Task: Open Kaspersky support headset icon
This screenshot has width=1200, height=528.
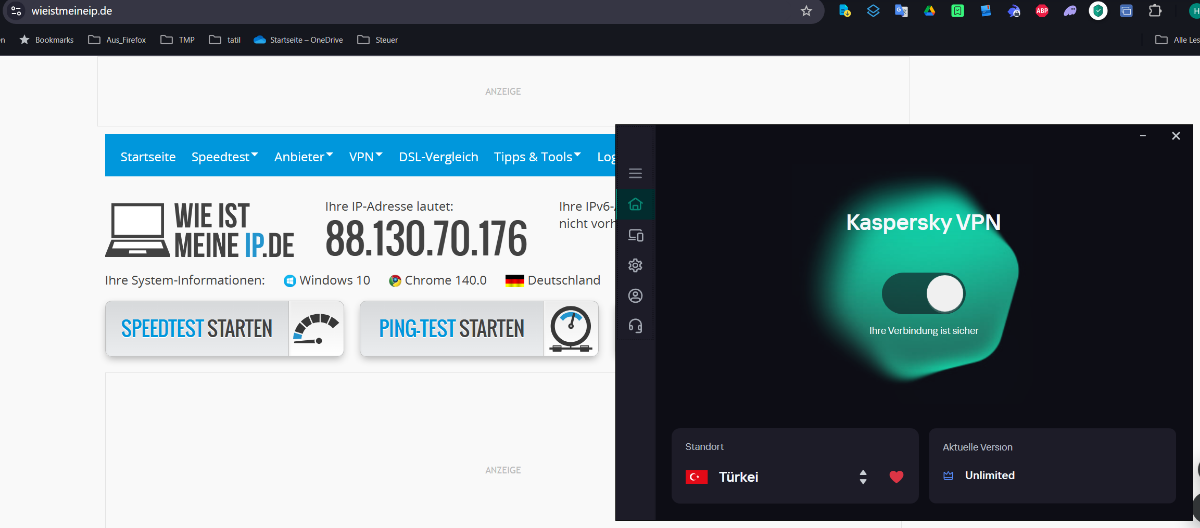Action: 635,326
